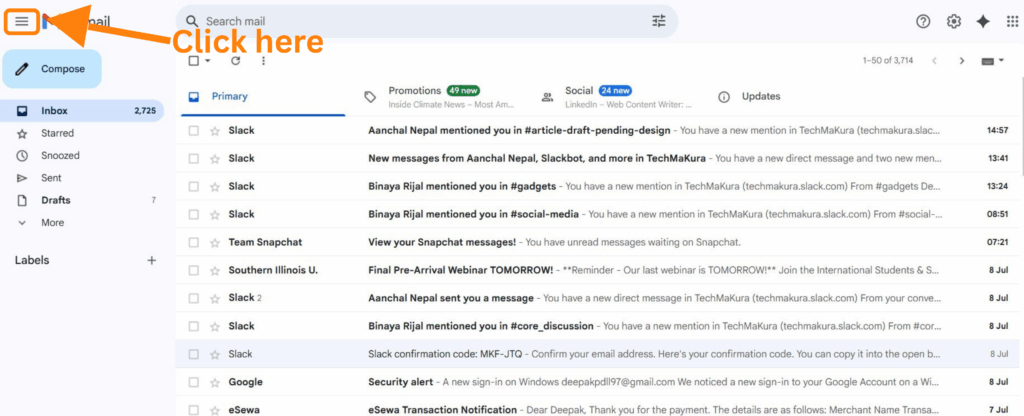Click the mail list scrollbar
1024x416 pixels.
click(x=1021, y=127)
